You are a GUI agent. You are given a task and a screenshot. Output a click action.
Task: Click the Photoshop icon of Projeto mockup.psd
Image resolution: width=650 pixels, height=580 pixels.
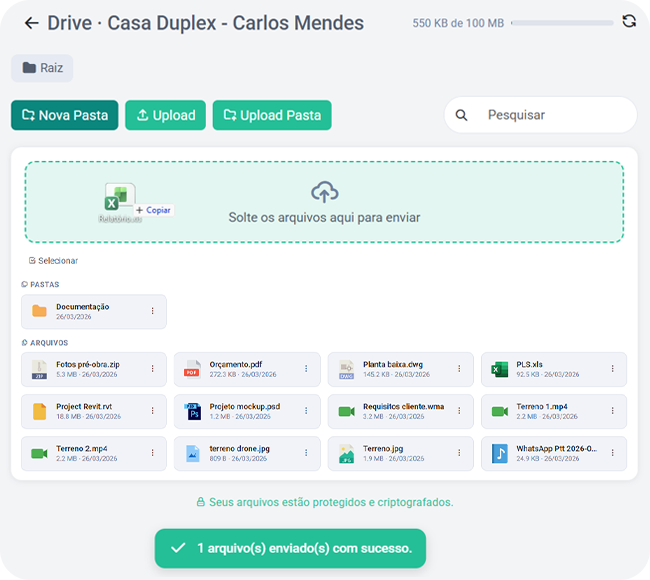click(x=193, y=411)
